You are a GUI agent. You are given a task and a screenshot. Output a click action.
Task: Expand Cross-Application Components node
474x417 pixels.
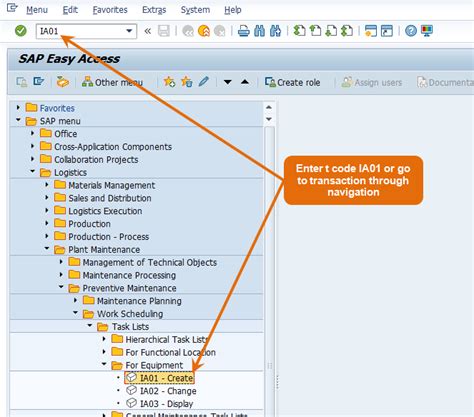(32, 146)
